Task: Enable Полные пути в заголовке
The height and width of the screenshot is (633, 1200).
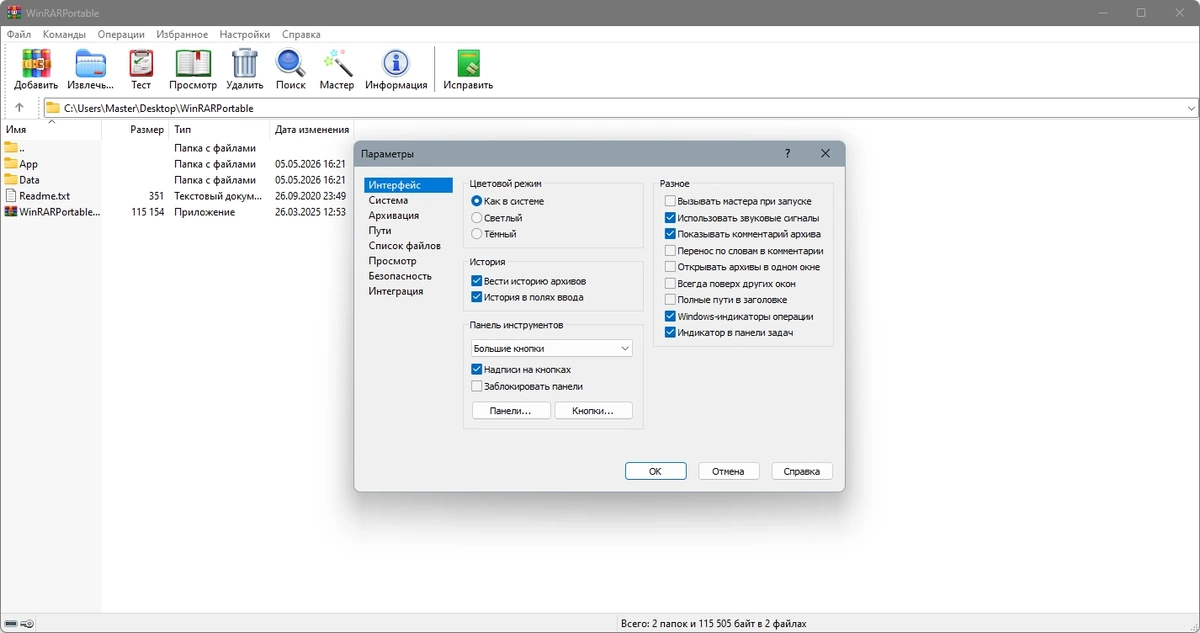Action: pos(670,300)
